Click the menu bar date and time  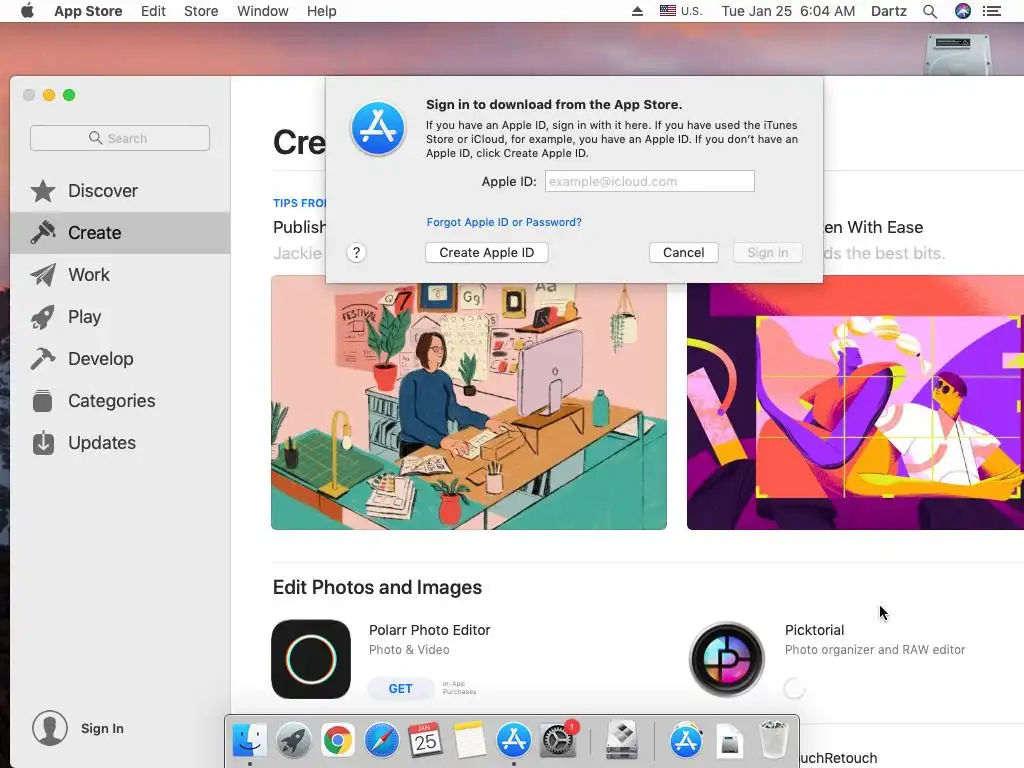[788, 11]
